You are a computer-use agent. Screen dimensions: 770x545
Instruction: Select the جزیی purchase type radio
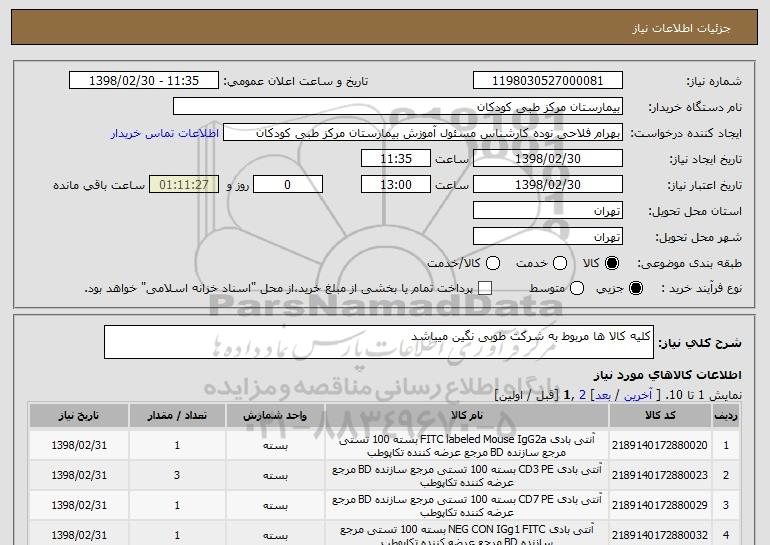635,288
